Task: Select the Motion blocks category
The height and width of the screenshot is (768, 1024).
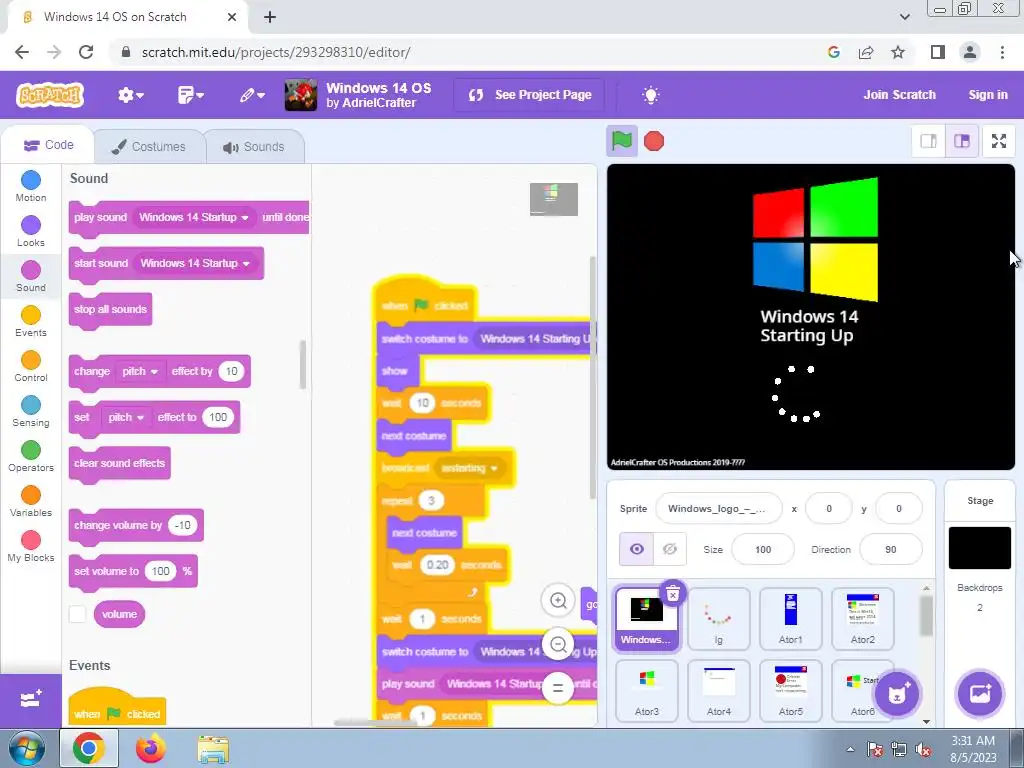Action: [x=31, y=186]
